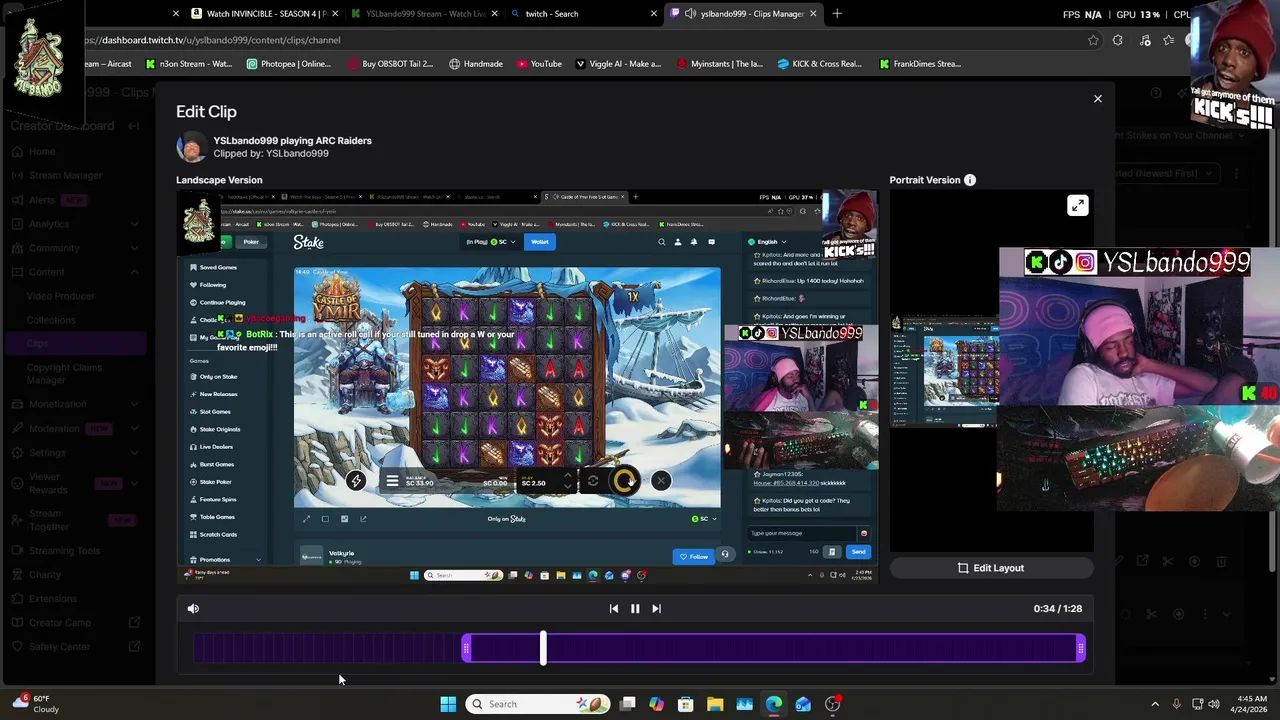The width and height of the screenshot is (1280, 720).
Task: Open browser extensions puzzle icon
Action: pos(1117,40)
